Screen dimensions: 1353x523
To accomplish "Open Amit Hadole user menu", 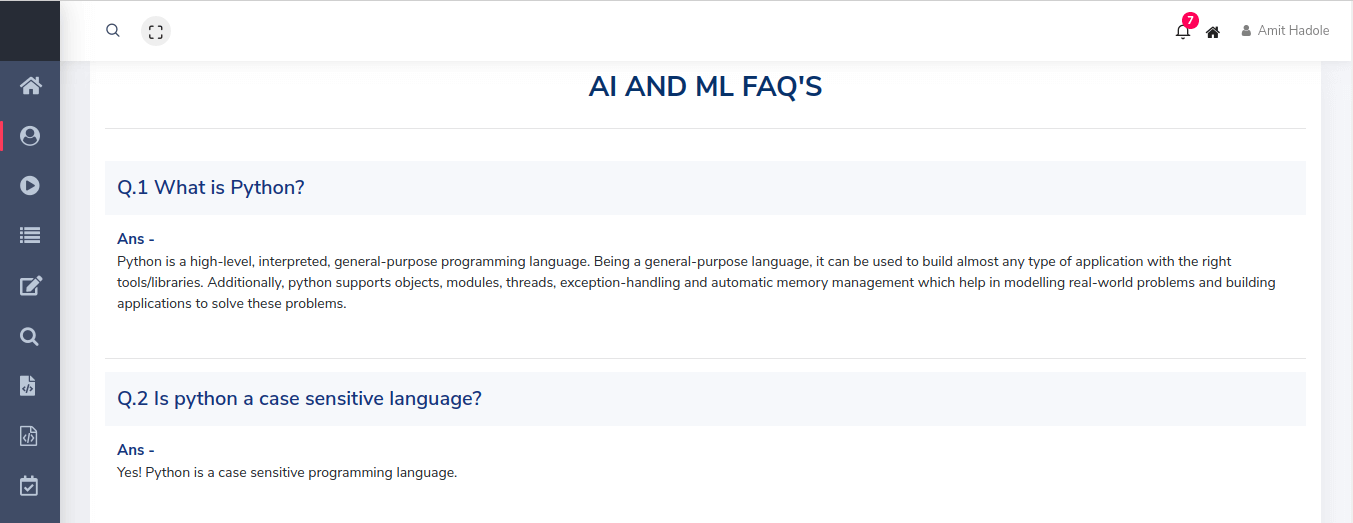I will click(1285, 31).
